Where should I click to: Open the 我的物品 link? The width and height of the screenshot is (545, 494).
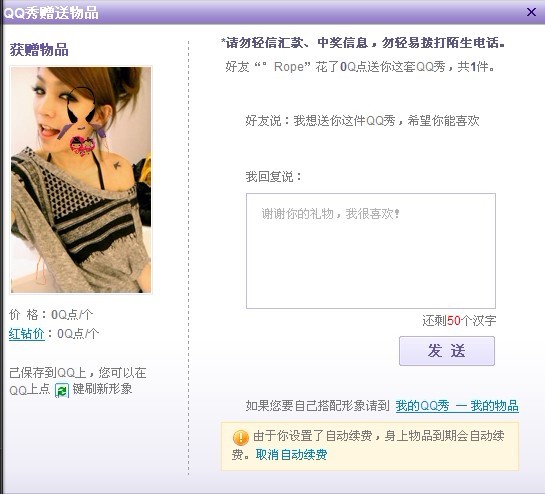pyautogui.click(x=494, y=406)
